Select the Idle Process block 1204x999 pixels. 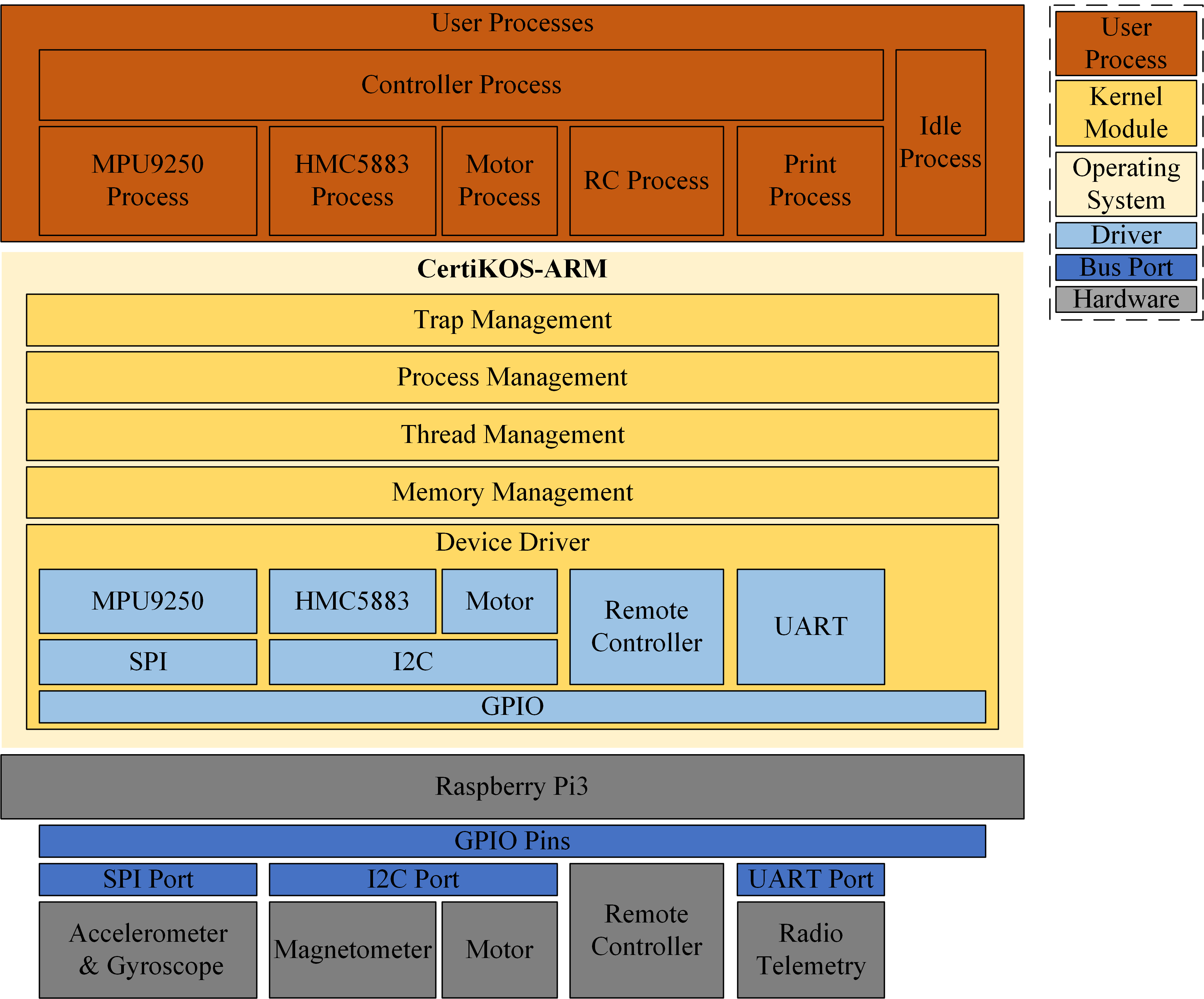coord(940,142)
